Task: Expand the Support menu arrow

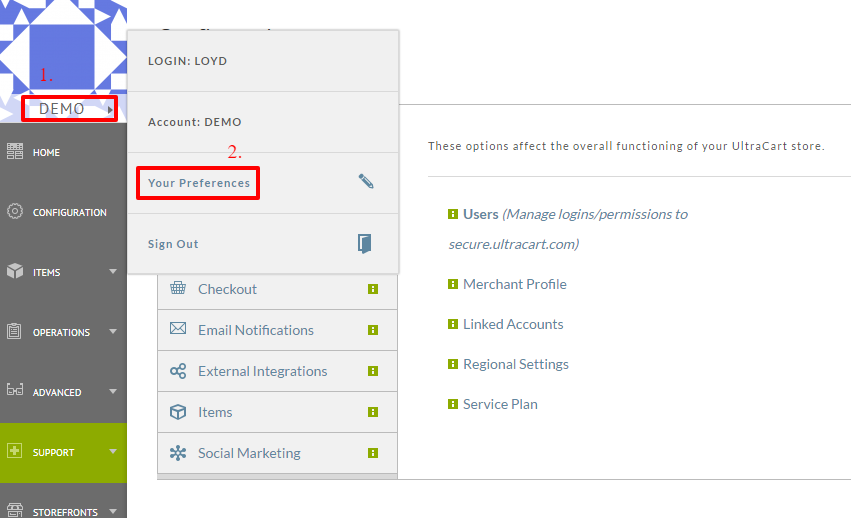Action: click(x=113, y=451)
